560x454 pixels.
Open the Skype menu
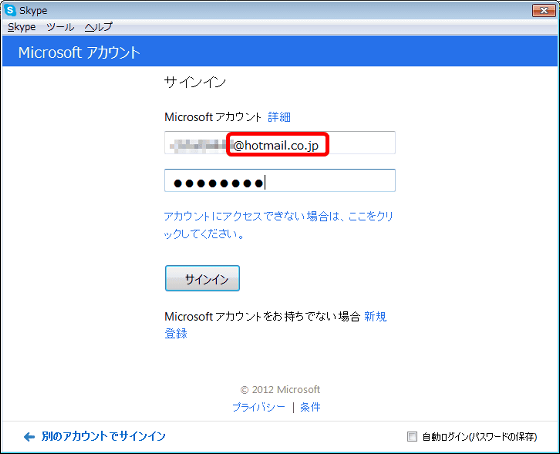[x=22, y=27]
